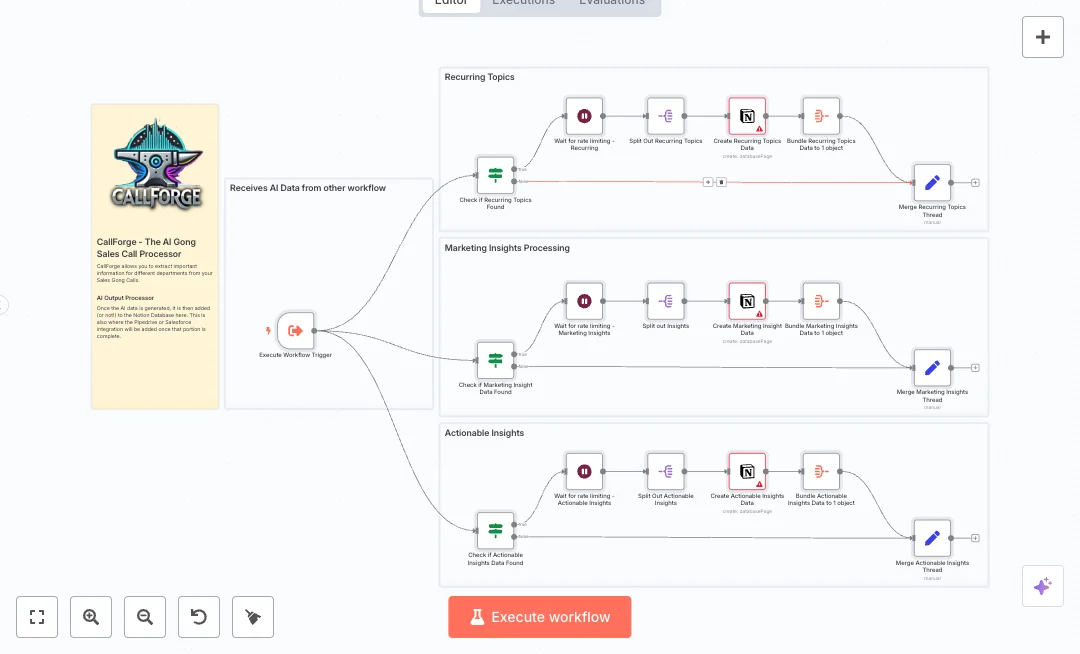Image resolution: width=1080 pixels, height=654 pixels.
Task: Tidy up the workflow with broom icon
Action: point(253,617)
